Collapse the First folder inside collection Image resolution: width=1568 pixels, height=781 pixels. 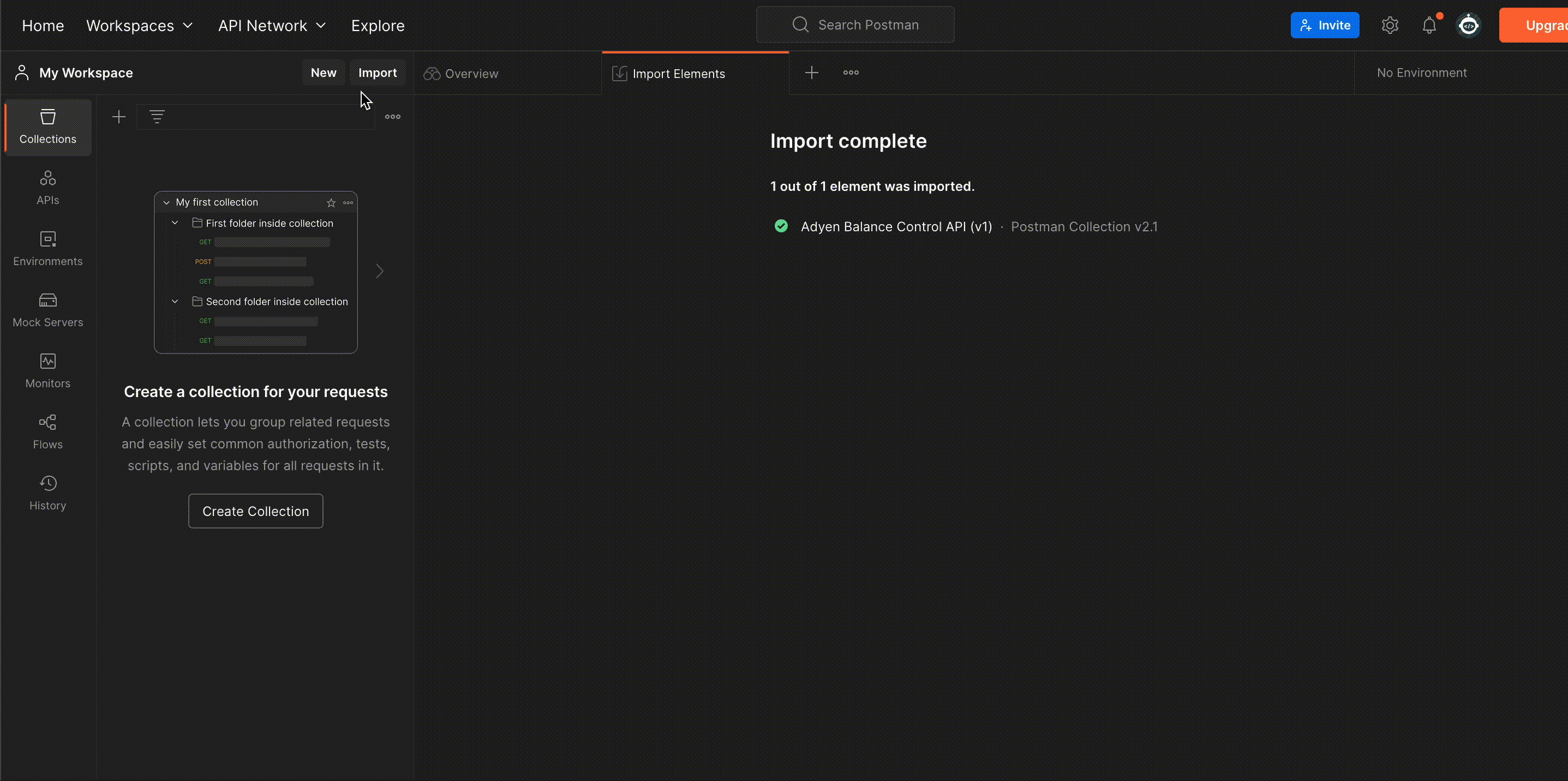tap(175, 223)
